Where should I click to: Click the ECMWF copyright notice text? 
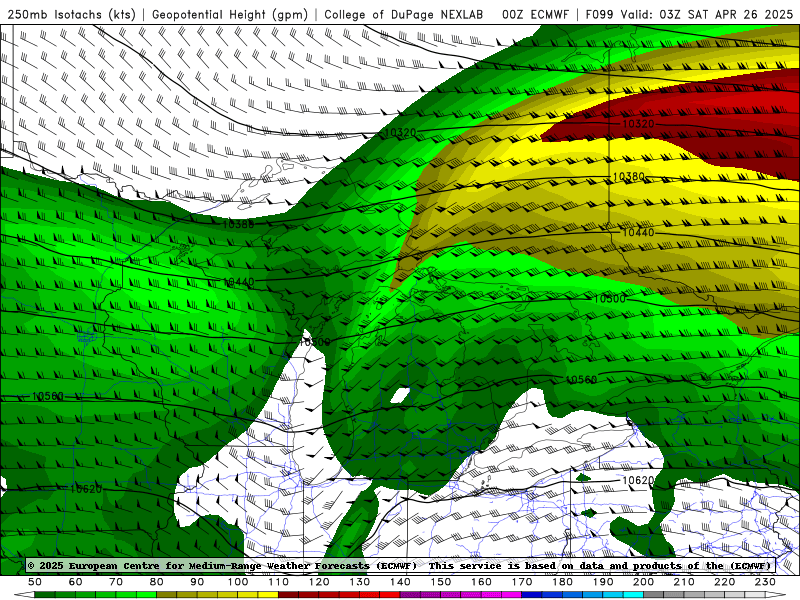[222, 565]
